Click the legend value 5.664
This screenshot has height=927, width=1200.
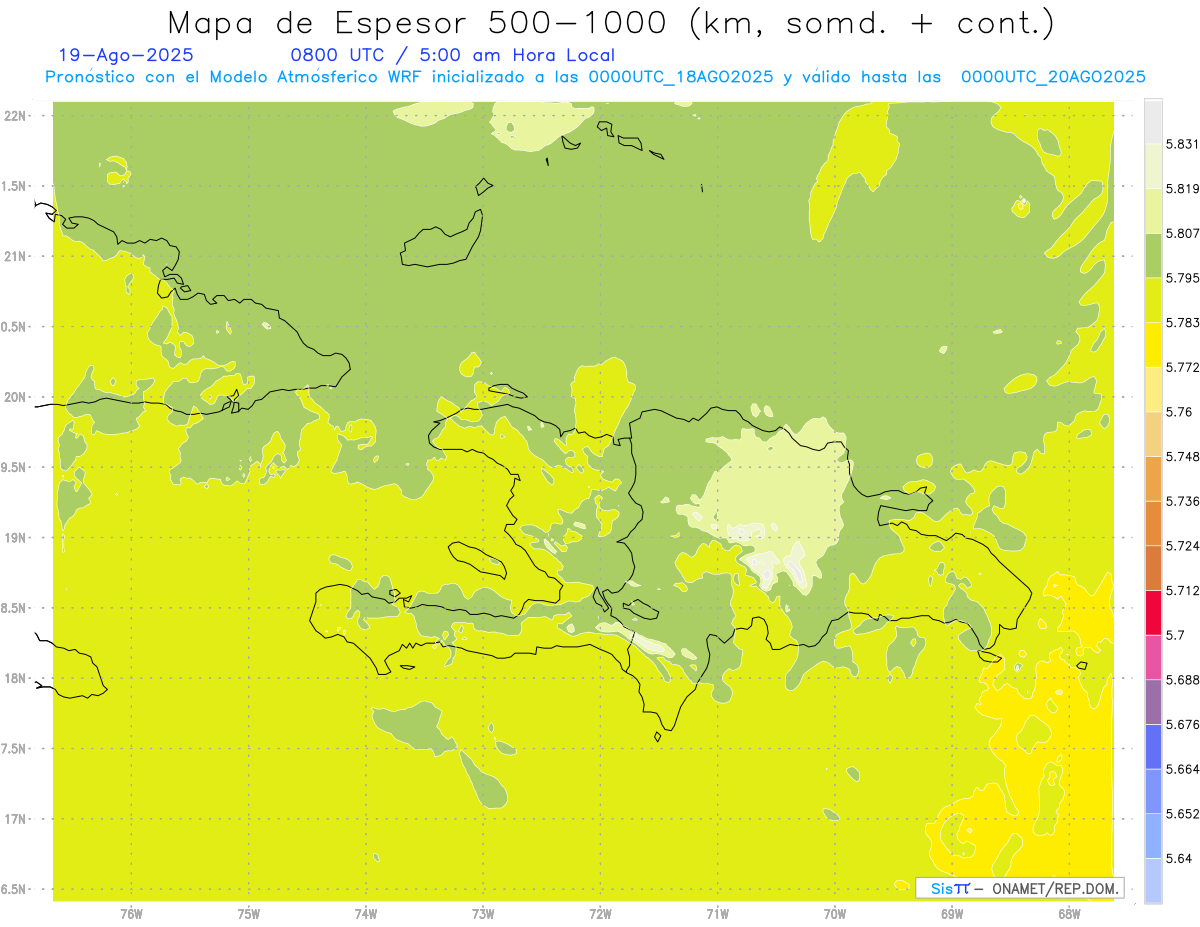pyautogui.click(x=1182, y=769)
